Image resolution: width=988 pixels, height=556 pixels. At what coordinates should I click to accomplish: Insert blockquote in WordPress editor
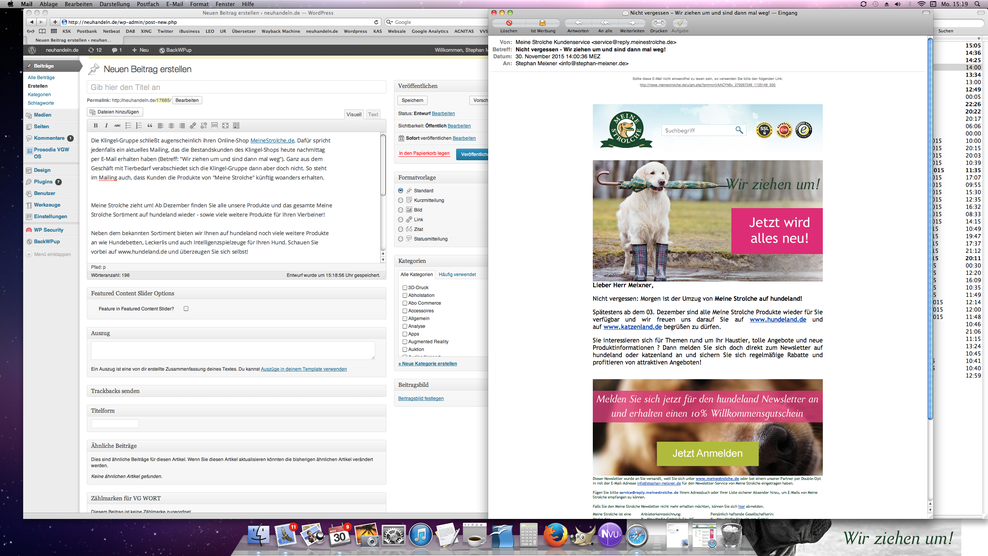pyautogui.click(x=150, y=125)
